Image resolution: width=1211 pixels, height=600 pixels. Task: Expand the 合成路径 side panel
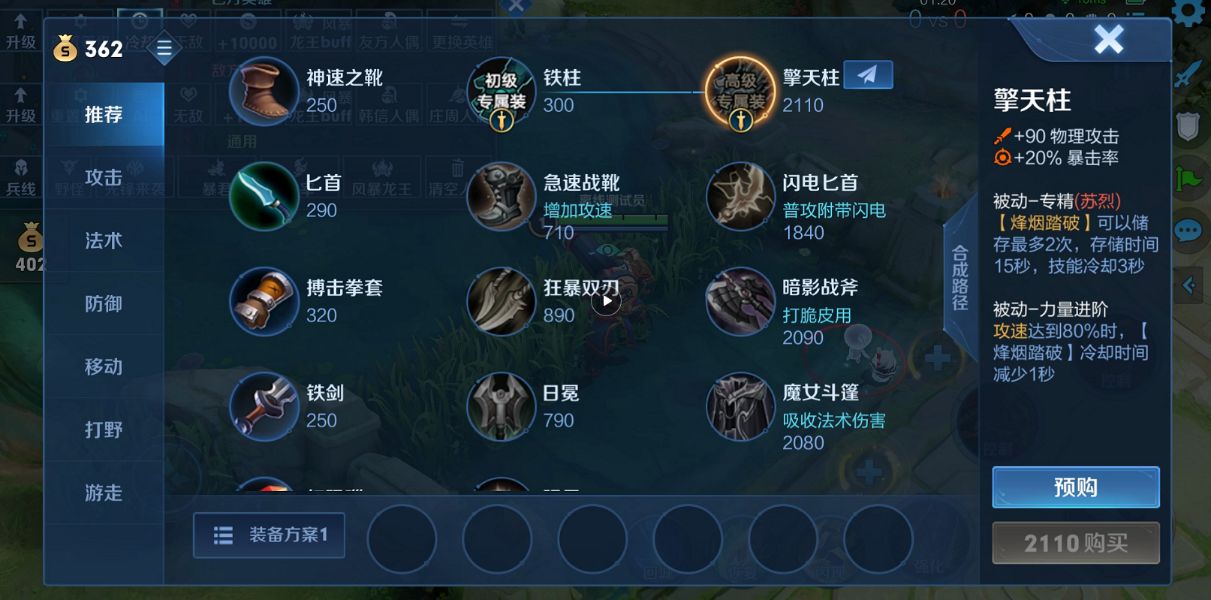click(960, 278)
